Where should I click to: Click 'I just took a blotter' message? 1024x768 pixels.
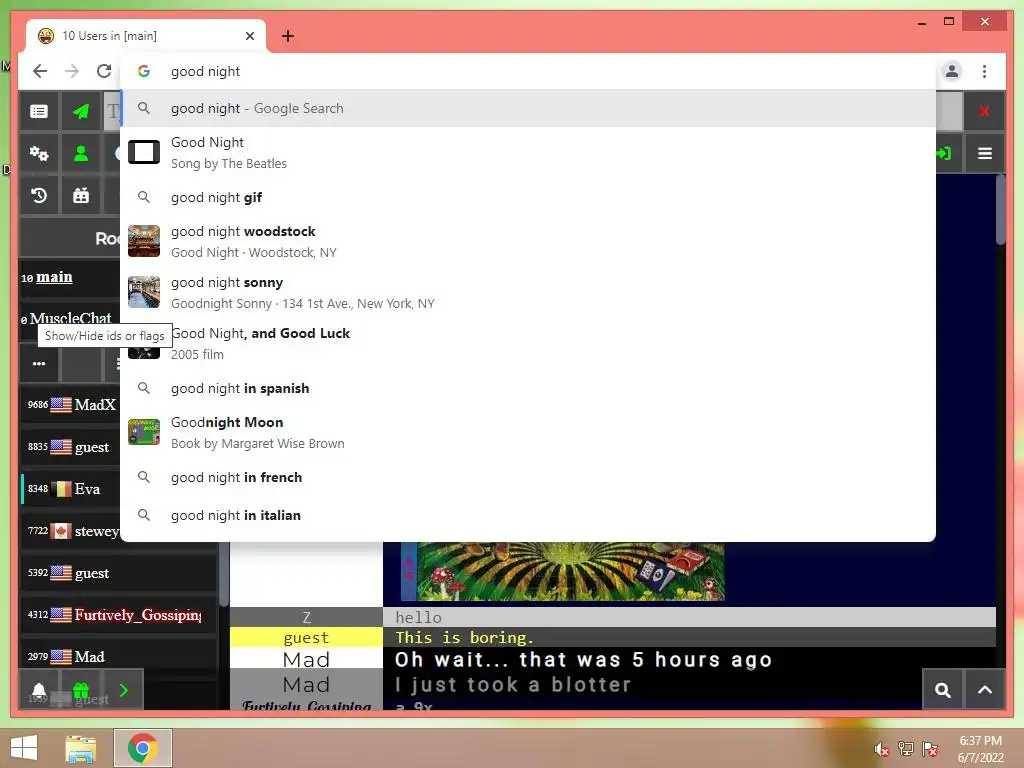513,684
